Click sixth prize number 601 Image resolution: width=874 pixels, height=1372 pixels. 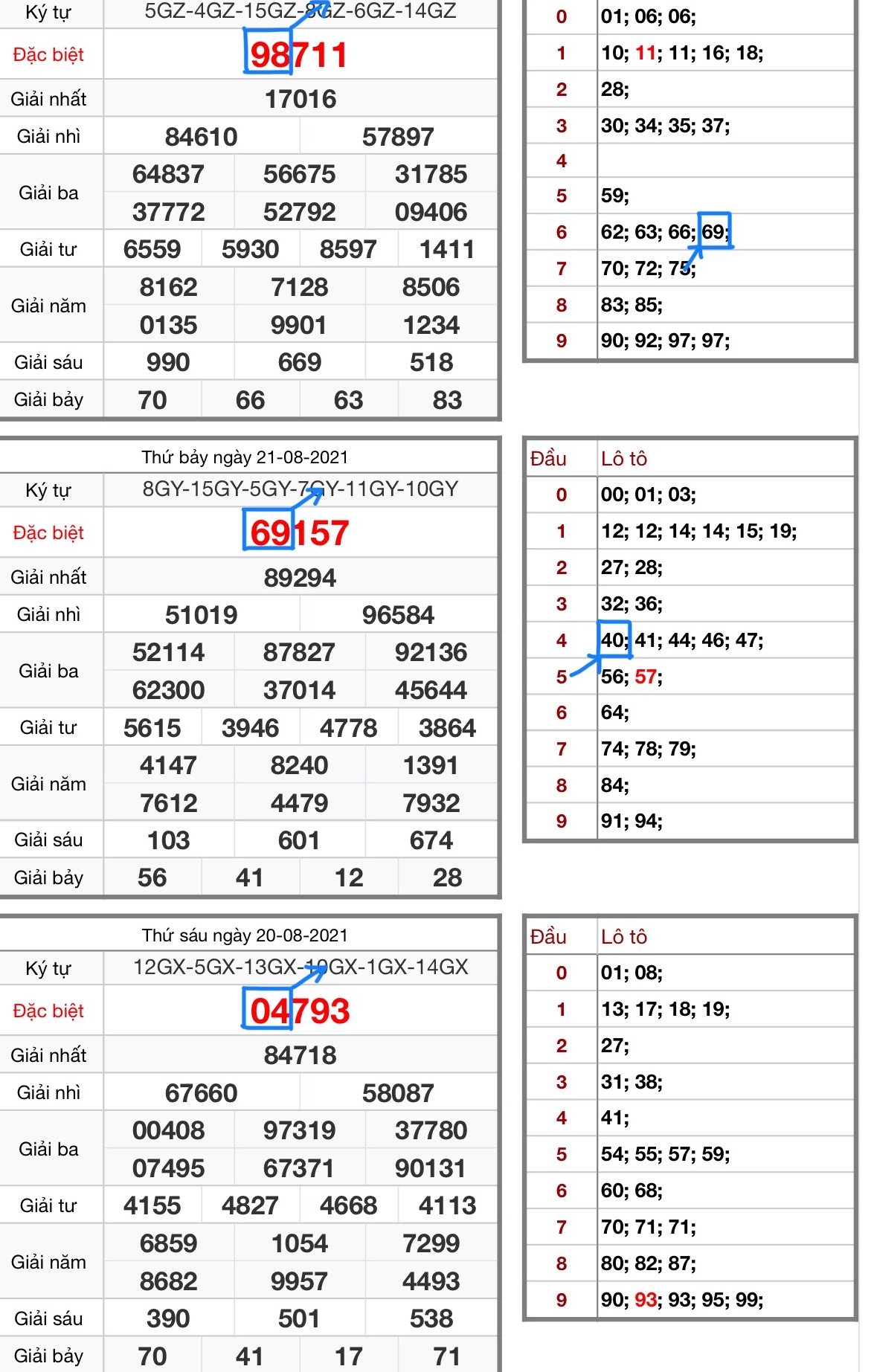[300, 840]
